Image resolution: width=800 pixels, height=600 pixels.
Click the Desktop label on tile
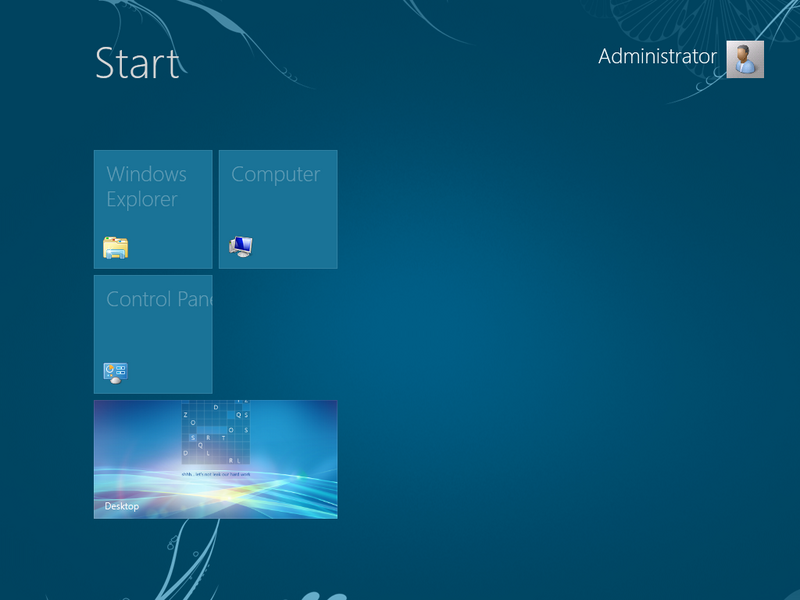click(x=121, y=506)
